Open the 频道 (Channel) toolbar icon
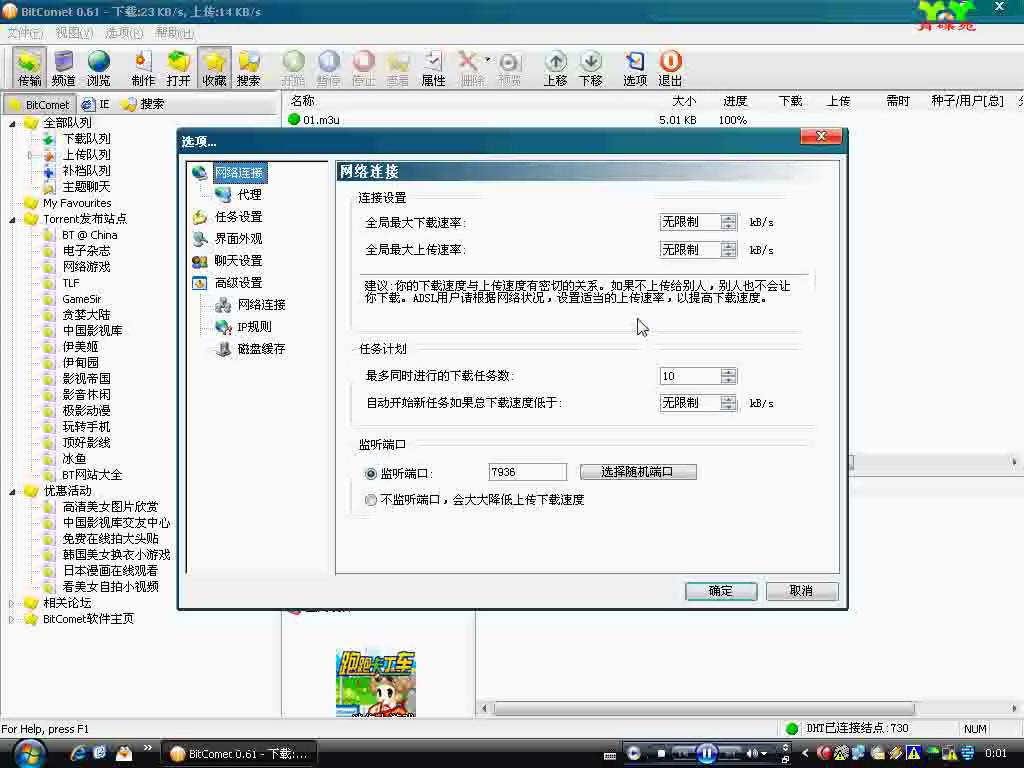The width and height of the screenshot is (1024, 768). (x=63, y=68)
